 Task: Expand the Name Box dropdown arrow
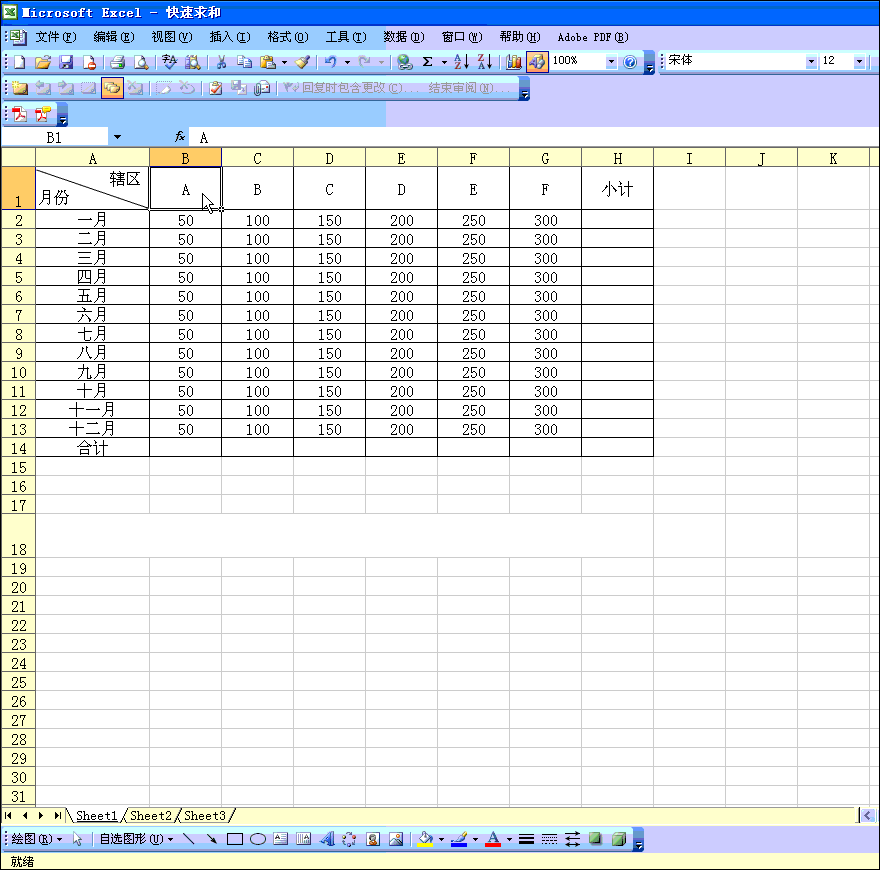pos(117,137)
